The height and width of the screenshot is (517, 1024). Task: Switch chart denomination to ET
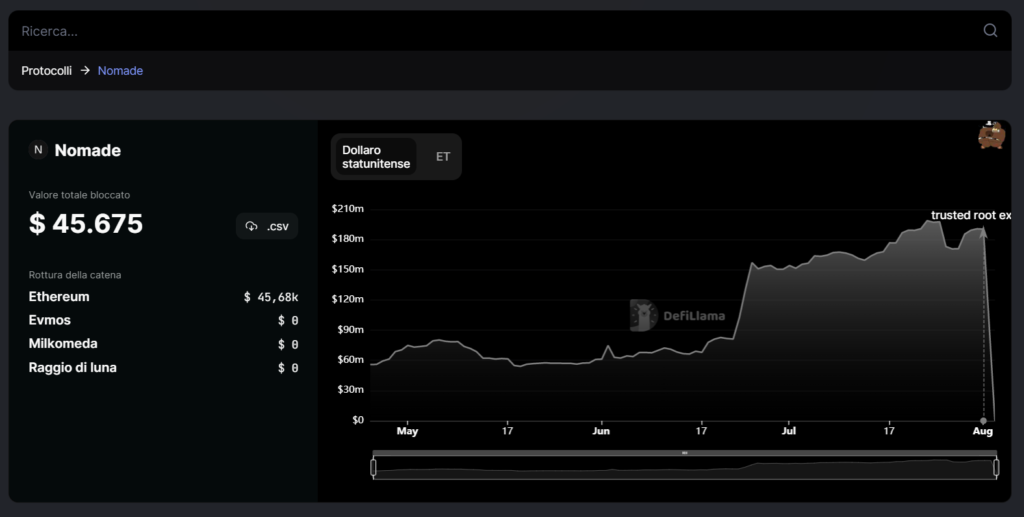[443, 157]
